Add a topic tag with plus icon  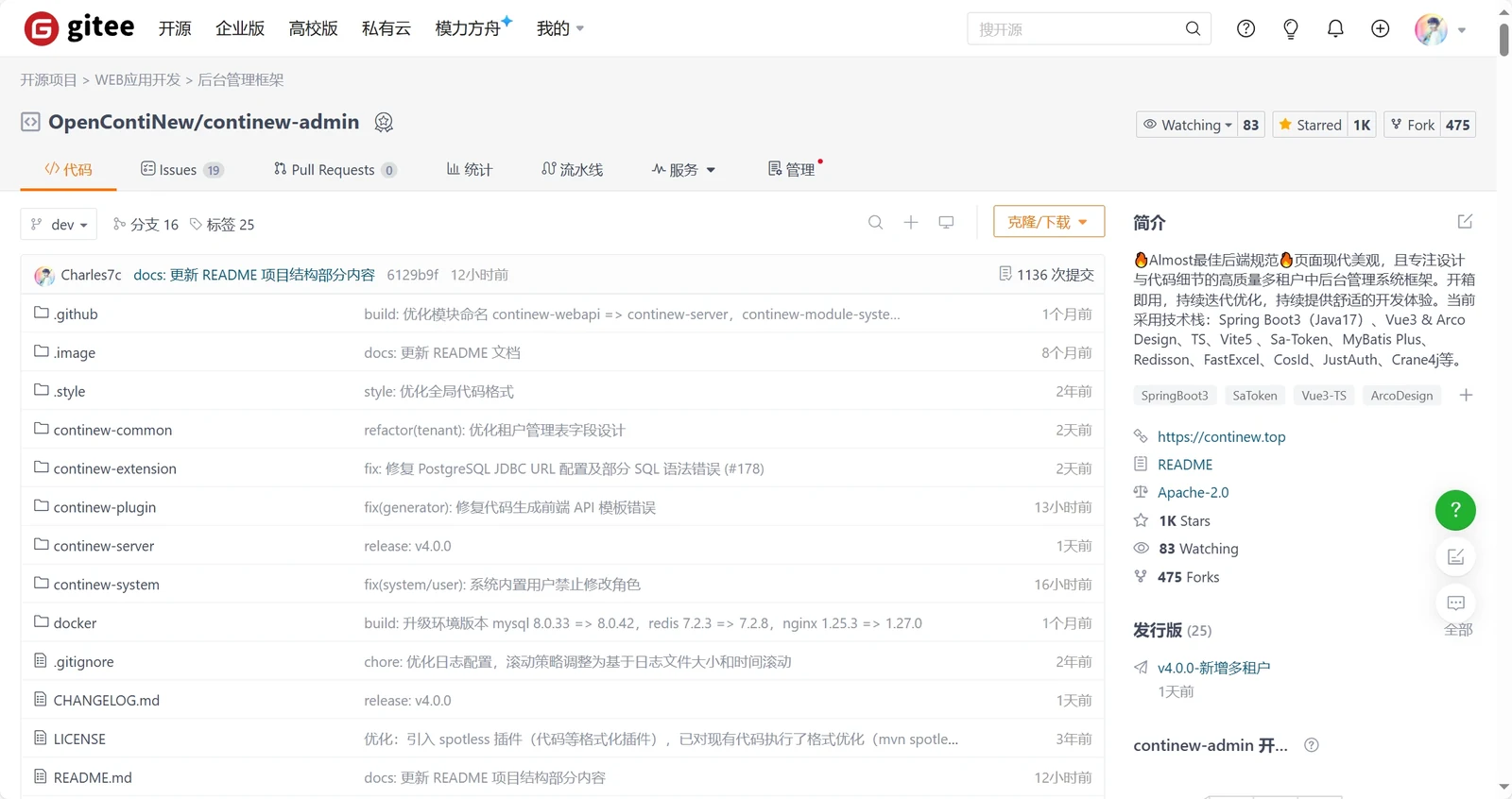tap(1466, 395)
